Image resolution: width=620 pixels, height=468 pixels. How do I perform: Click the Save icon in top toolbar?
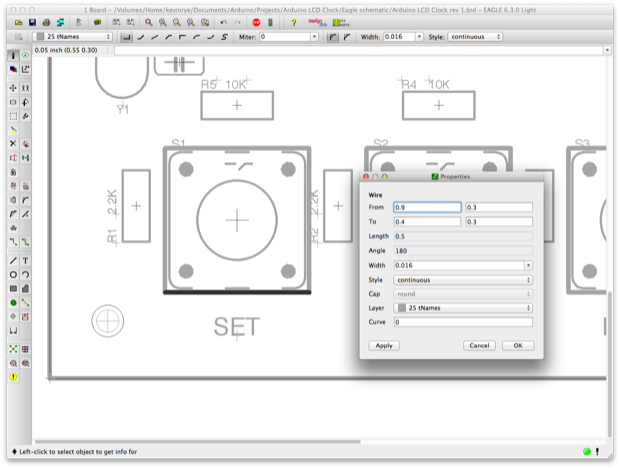tap(32, 23)
